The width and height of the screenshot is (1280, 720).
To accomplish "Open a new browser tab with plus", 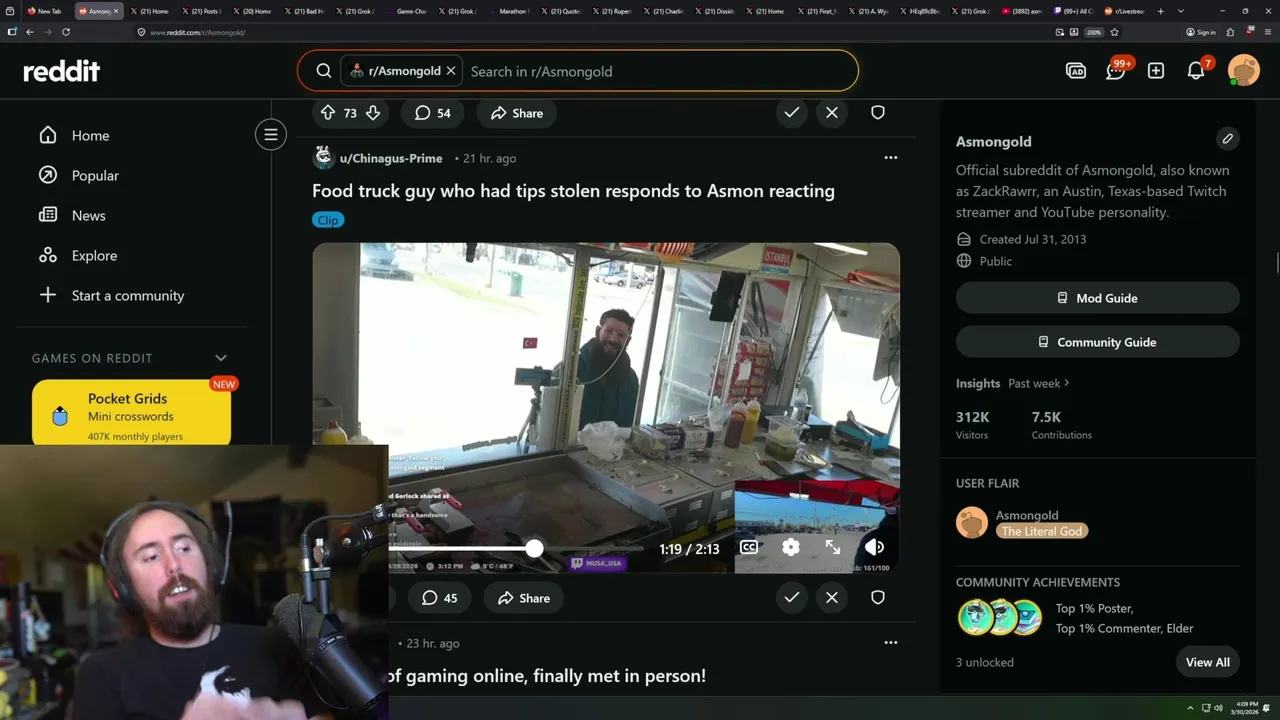I will click(x=1160, y=11).
